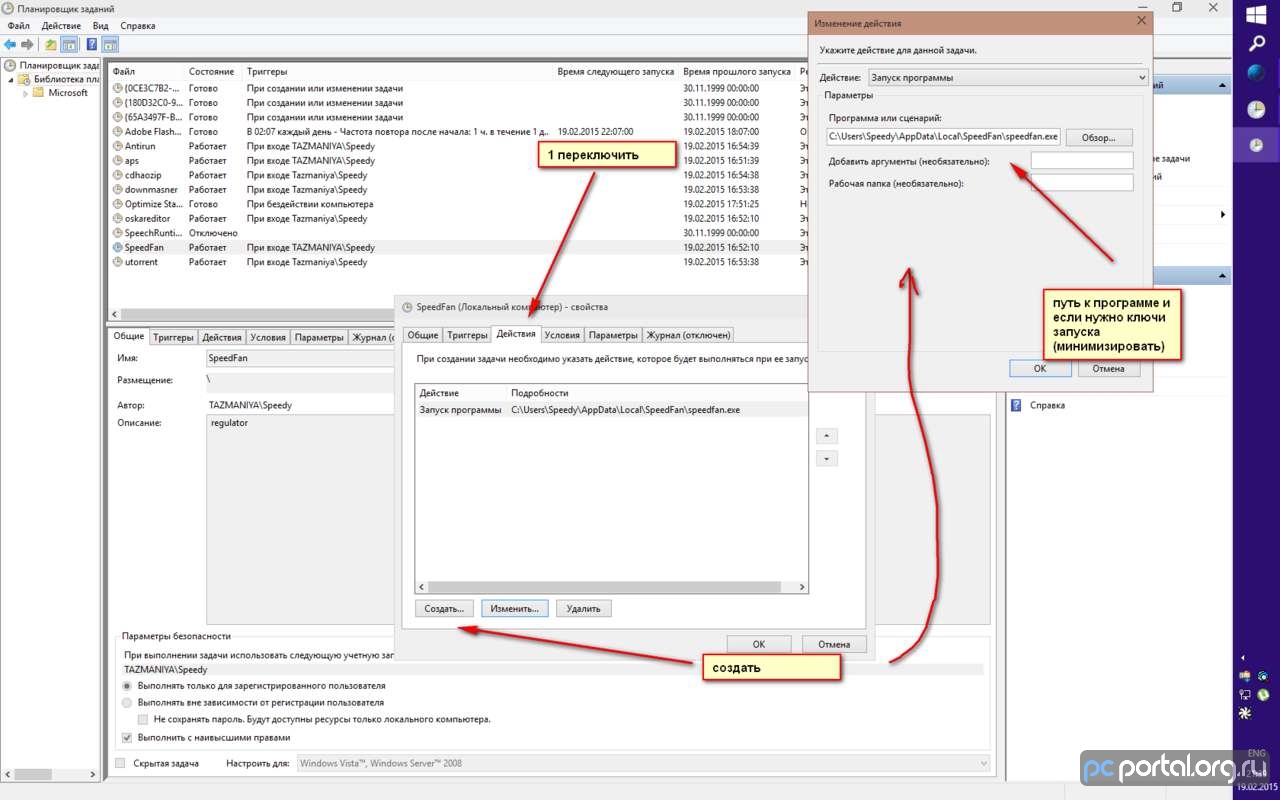Select the SpeedFan task in the list
The image size is (1280, 800).
coord(144,247)
